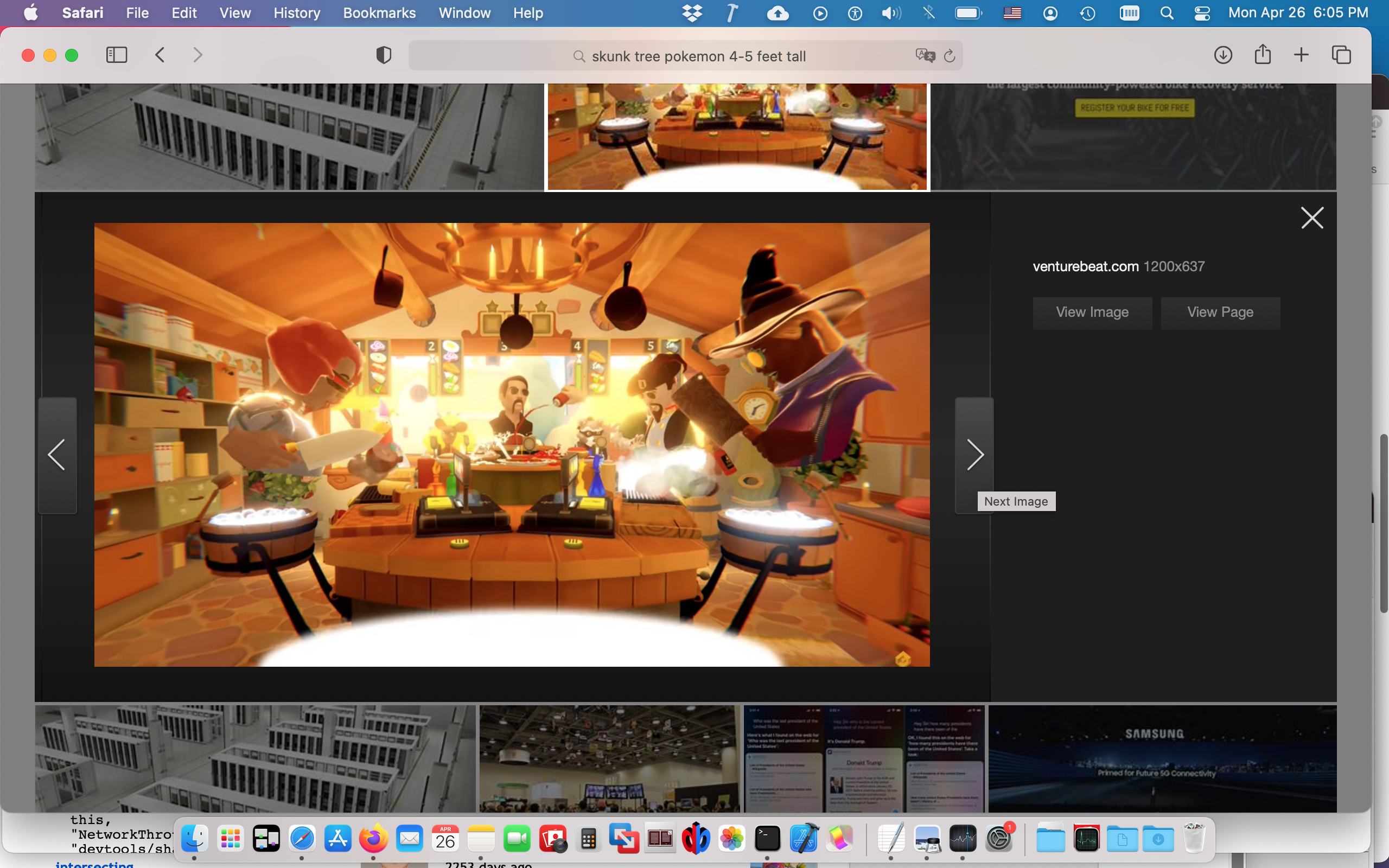
Task: Open the View menu
Action: pyautogui.click(x=235, y=12)
